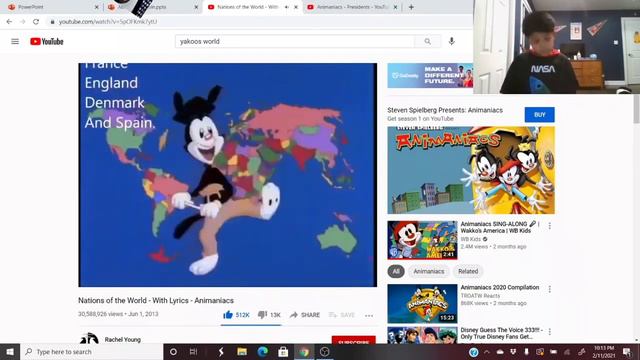This screenshot has width=640, height=360.
Task: Open the notification center icon
Action: coord(627,352)
